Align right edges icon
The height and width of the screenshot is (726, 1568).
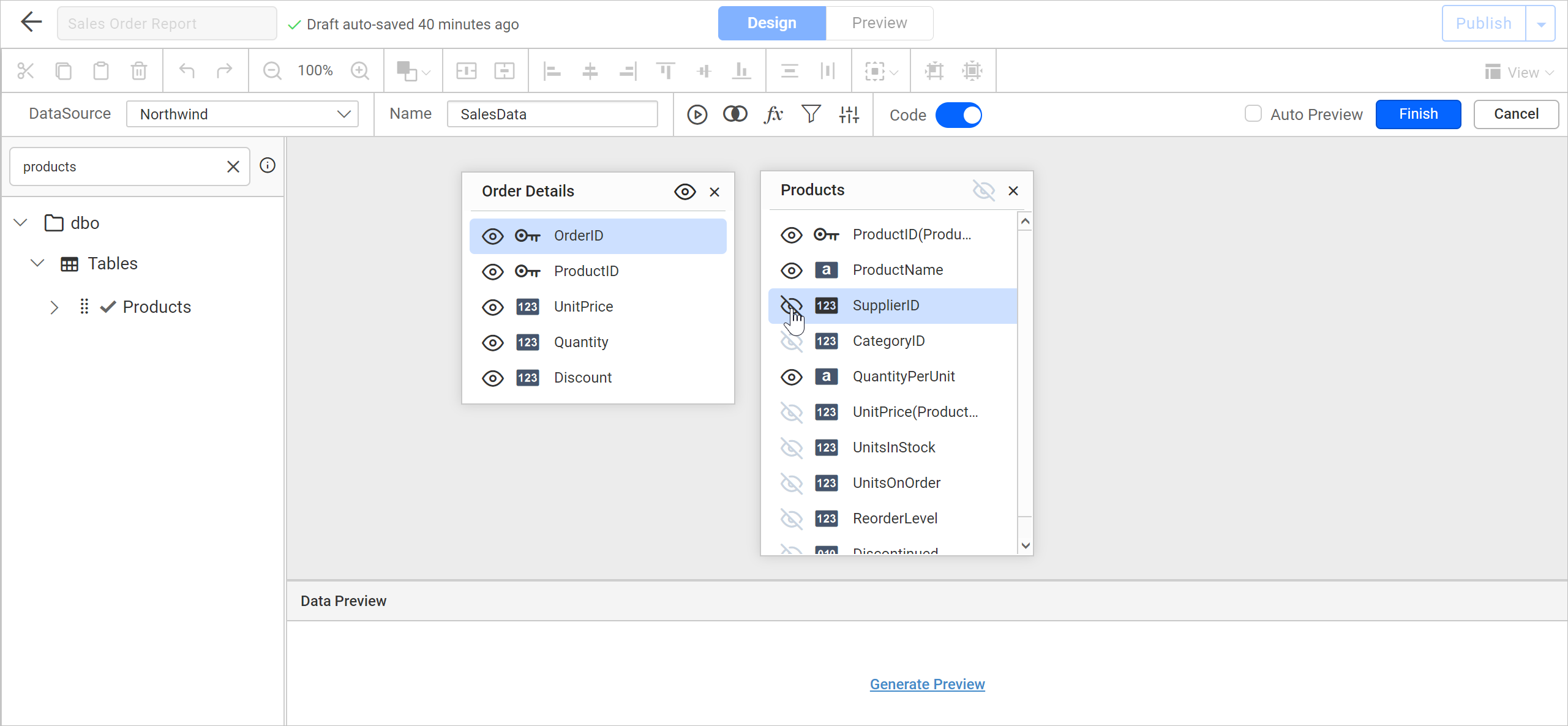(x=628, y=71)
